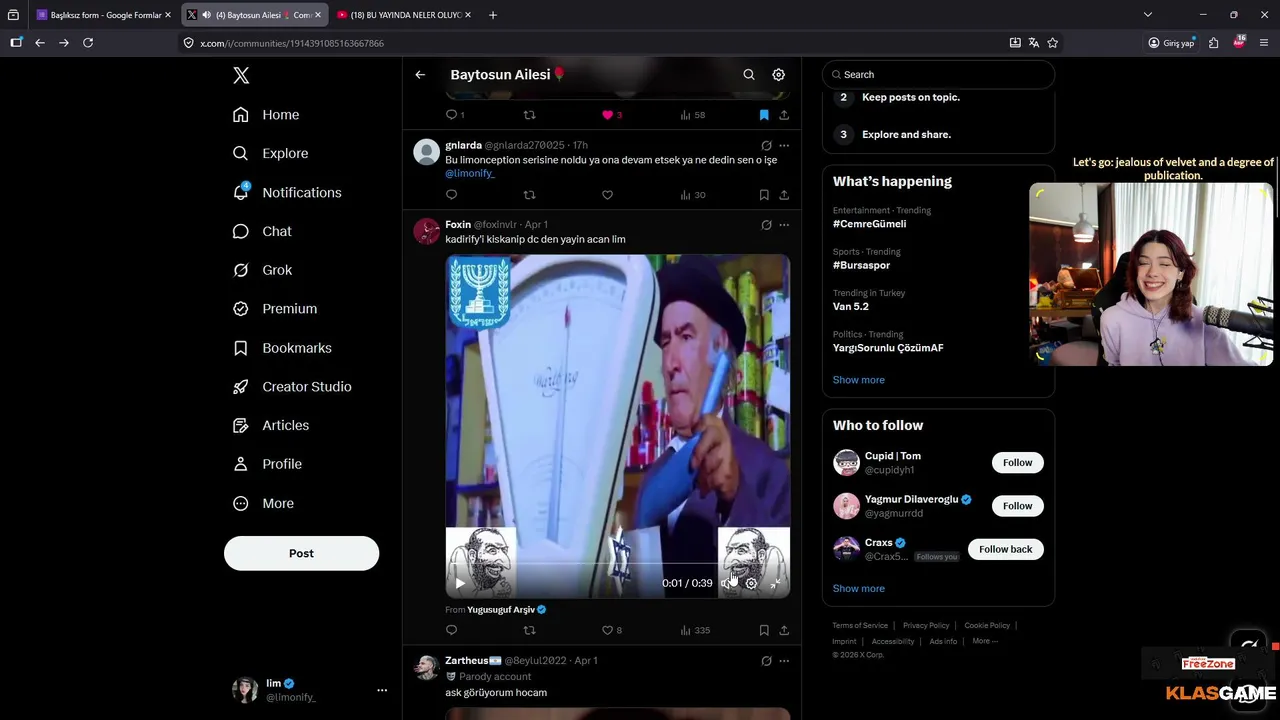Follow Yagmur Dilaveroglu
The height and width of the screenshot is (720, 1280).
coord(1017,506)
